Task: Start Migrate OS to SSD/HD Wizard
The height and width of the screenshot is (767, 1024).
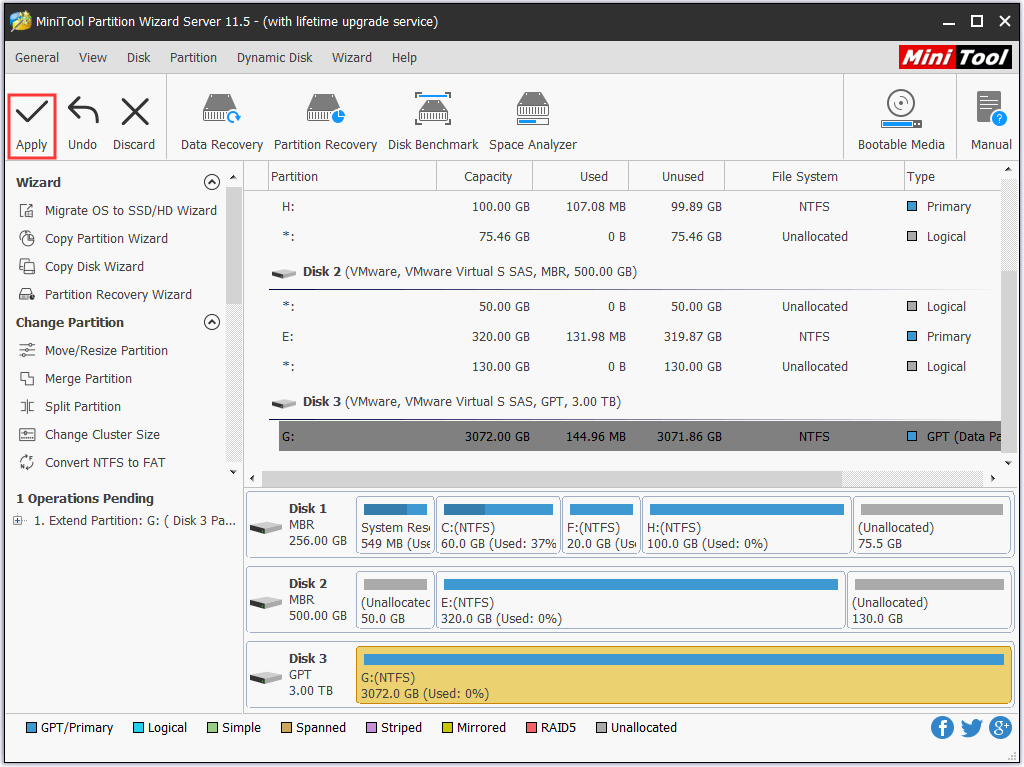Action: pyautogui.click(x=118, y=210)
